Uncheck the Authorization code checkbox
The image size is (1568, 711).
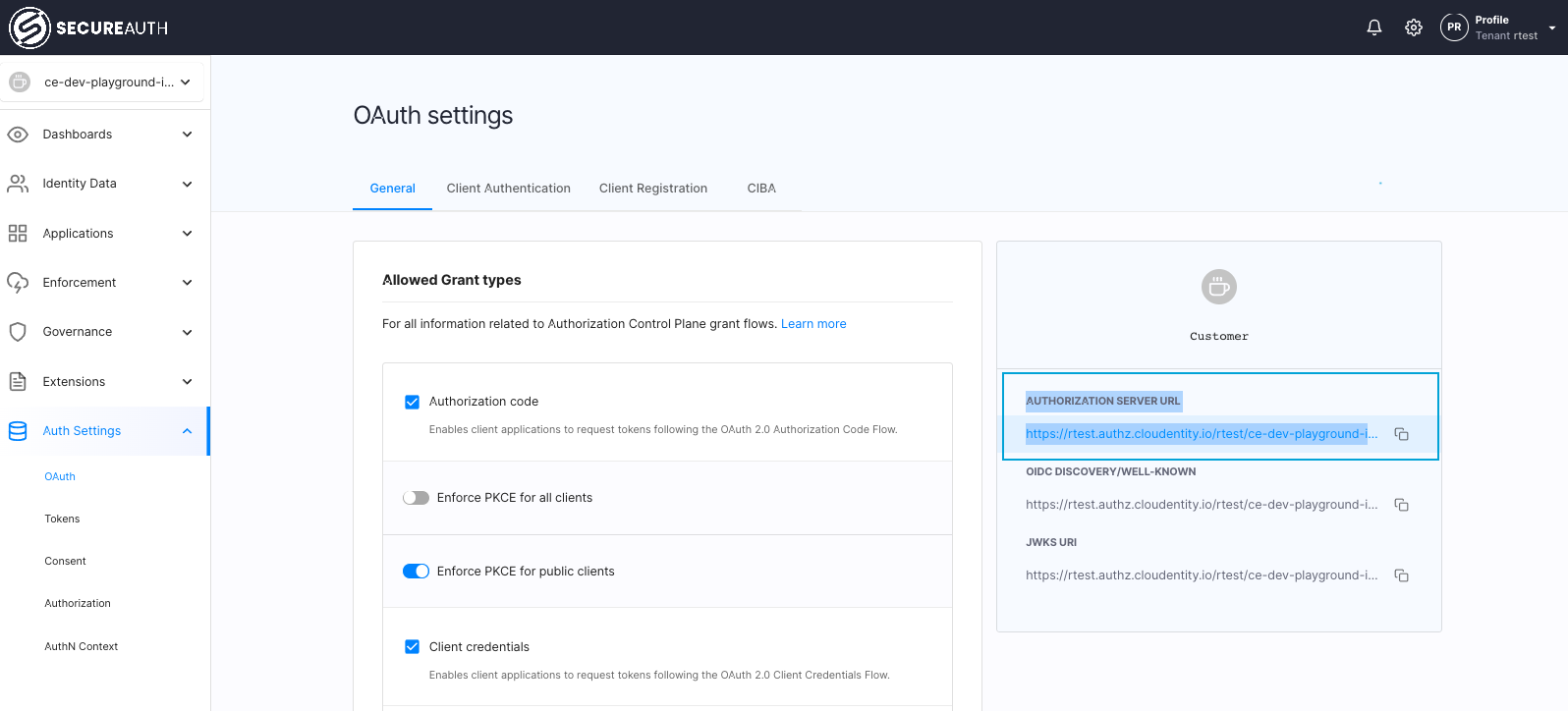click(x=413, y=402)
